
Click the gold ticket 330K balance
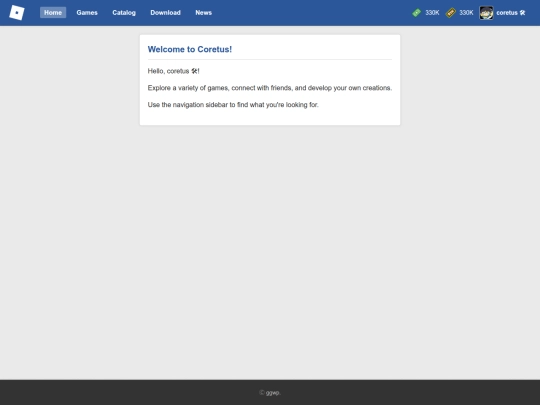pyautogui.click(x=466, y=13)
